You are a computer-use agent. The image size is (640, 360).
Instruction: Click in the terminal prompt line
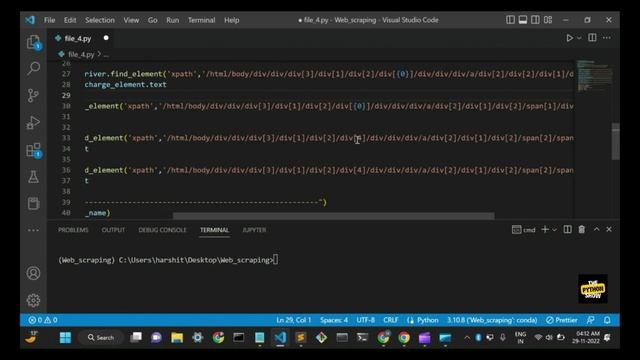pos(168,260)
